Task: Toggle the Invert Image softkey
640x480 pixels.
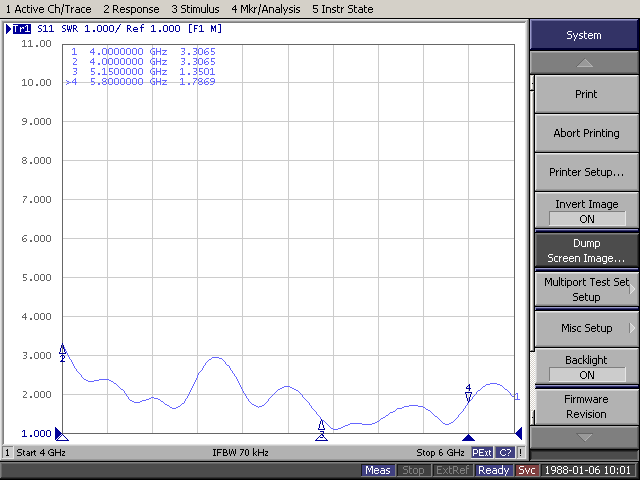Action: 586,211
